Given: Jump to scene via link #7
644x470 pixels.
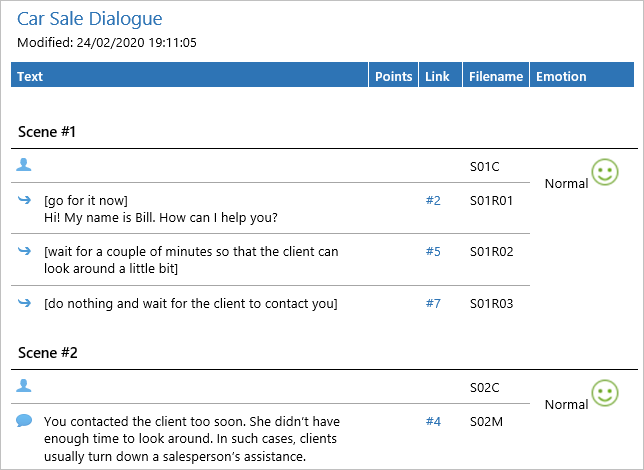Looking at the screenshot, I should click(x=432, y=303).
